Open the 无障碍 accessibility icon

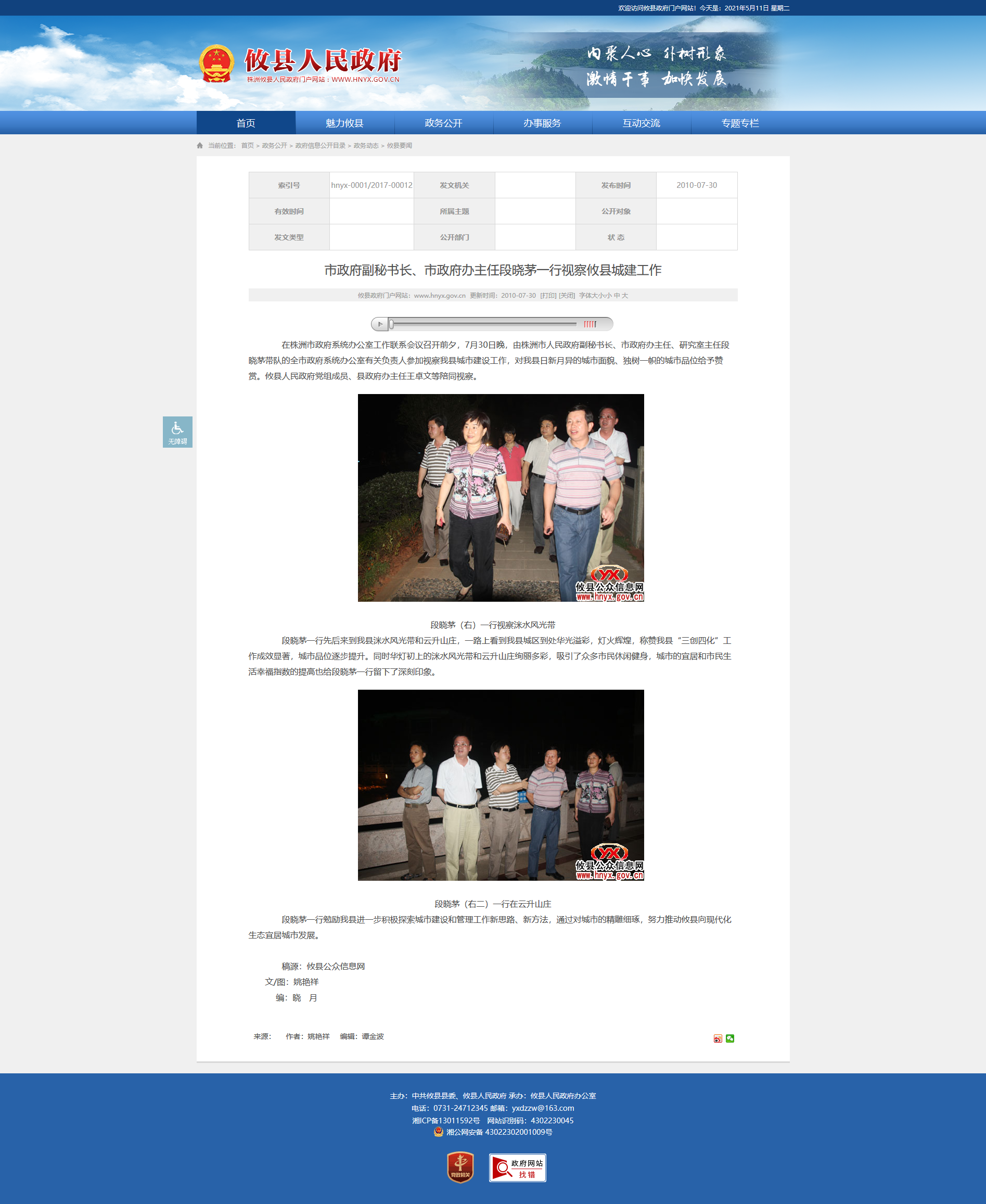177,432
